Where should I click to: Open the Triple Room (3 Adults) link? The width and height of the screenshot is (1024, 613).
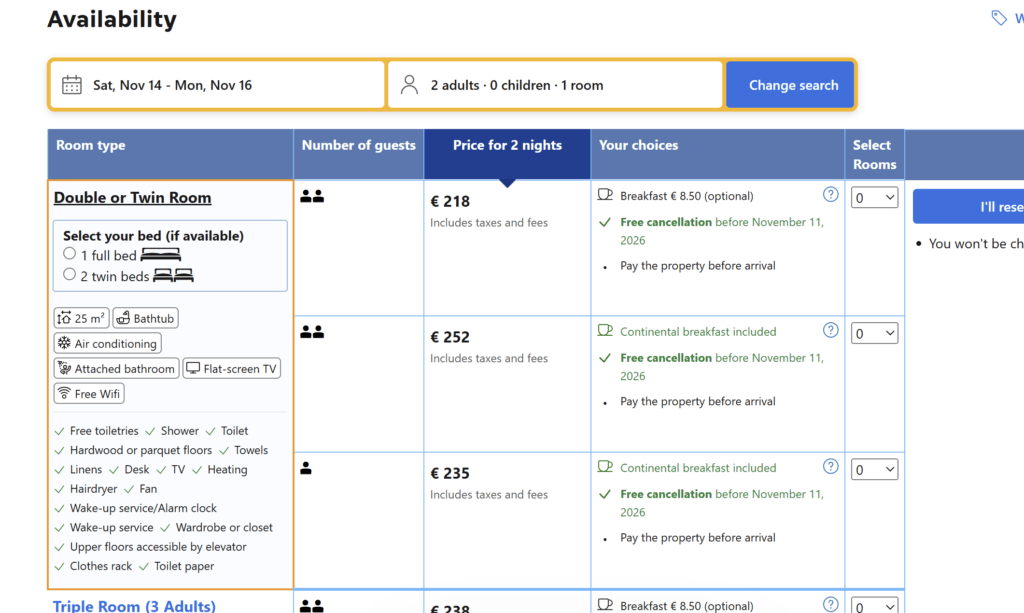click(x=134, y=606)
